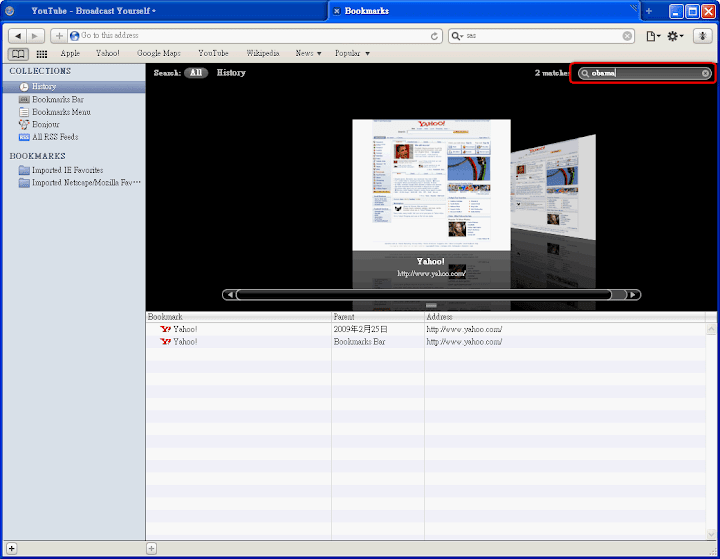Click the bookmarks search magnifier icon
The image size is (720, 559).
pyautogui.click(x=585, y=73)
